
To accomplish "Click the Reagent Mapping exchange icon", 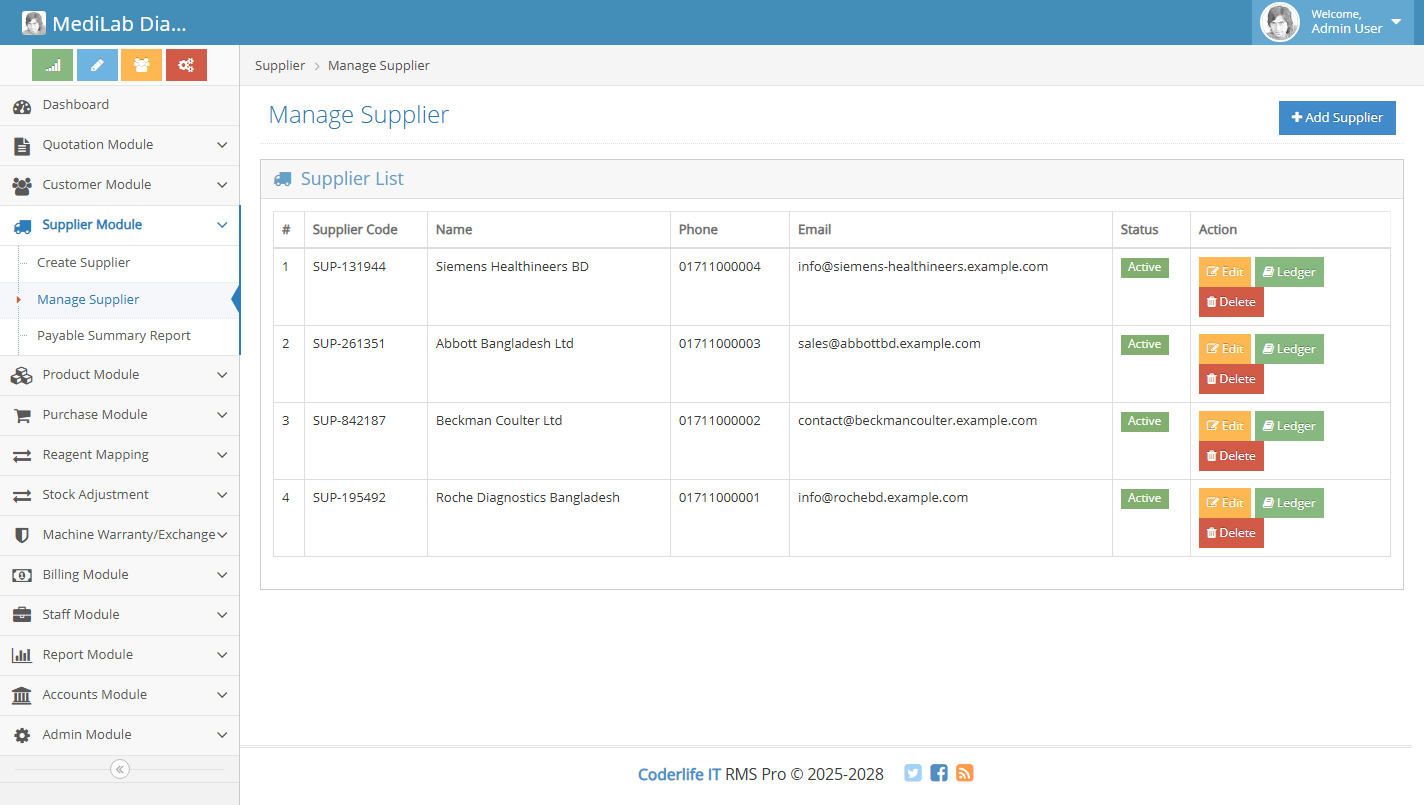I will pos(22,456).
